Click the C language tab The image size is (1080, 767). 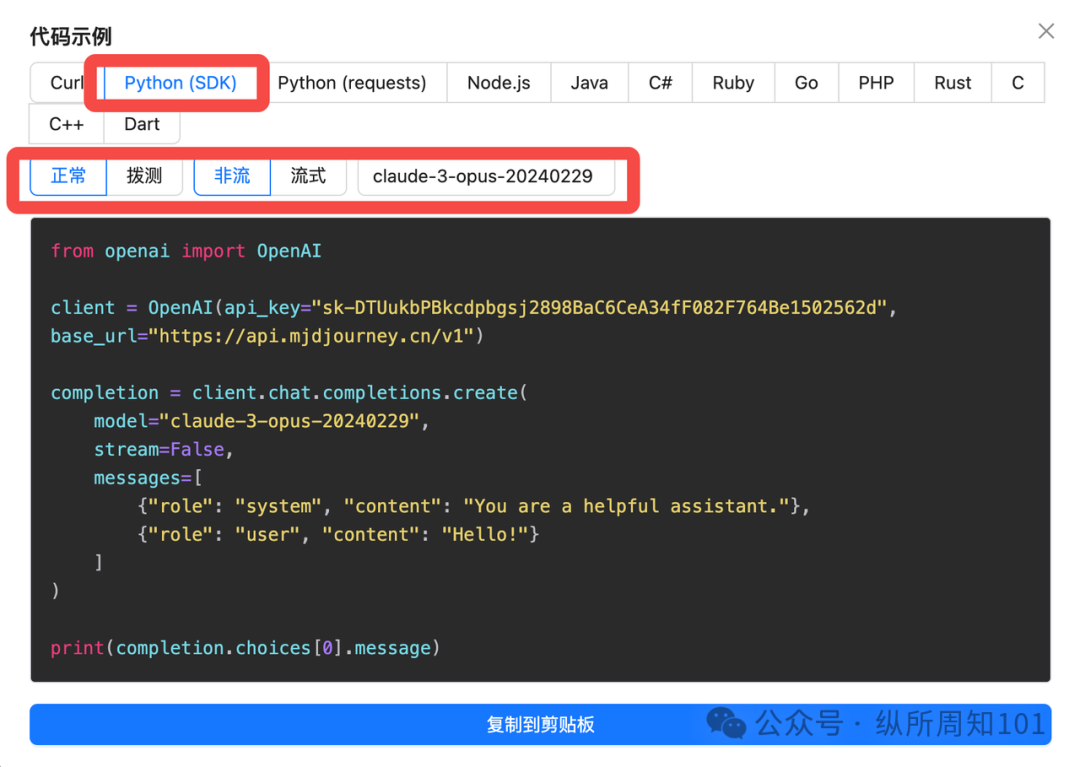[1017, 83]
